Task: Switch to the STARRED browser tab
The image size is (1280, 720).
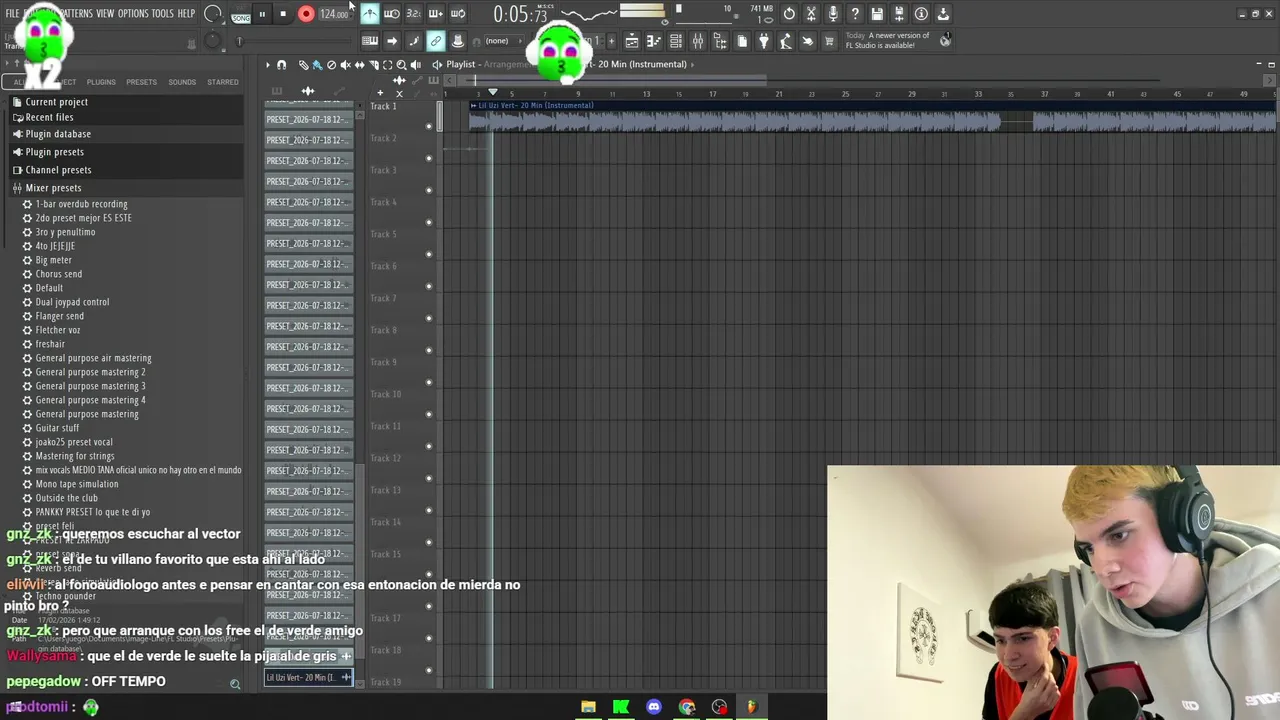Action: point(223,82)
